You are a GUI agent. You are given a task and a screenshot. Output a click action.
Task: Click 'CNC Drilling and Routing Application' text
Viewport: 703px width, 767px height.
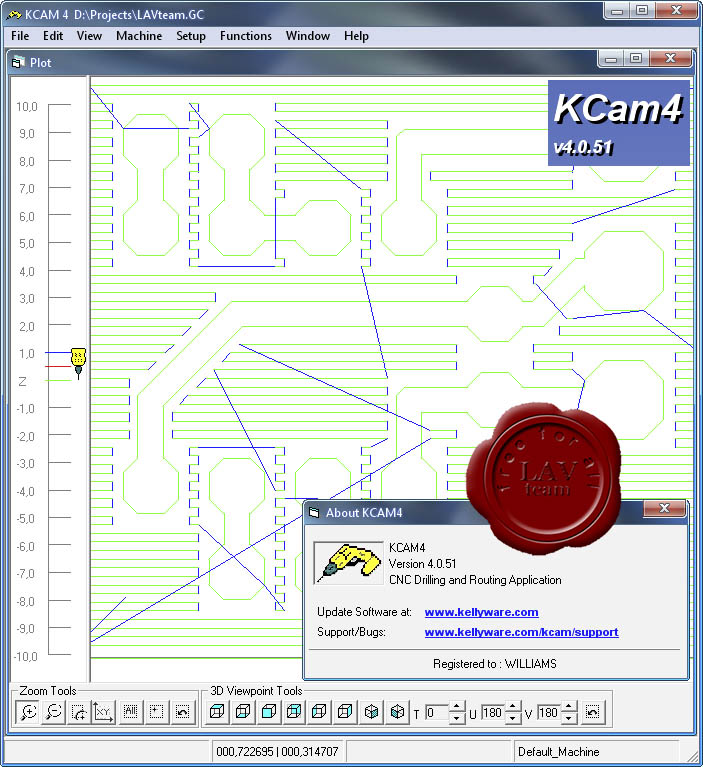475,580
